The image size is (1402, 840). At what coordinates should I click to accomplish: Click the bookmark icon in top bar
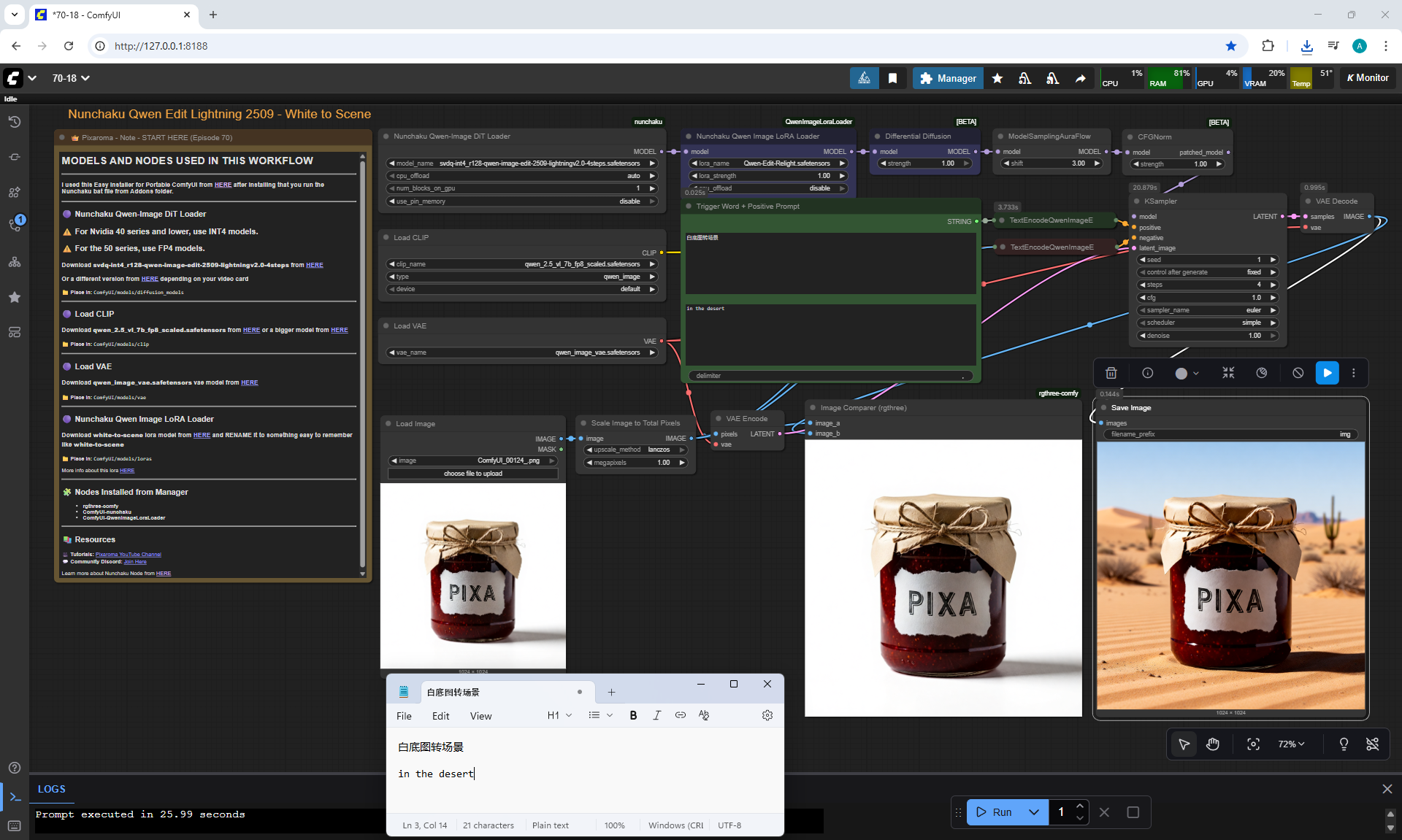coord(892,78)
